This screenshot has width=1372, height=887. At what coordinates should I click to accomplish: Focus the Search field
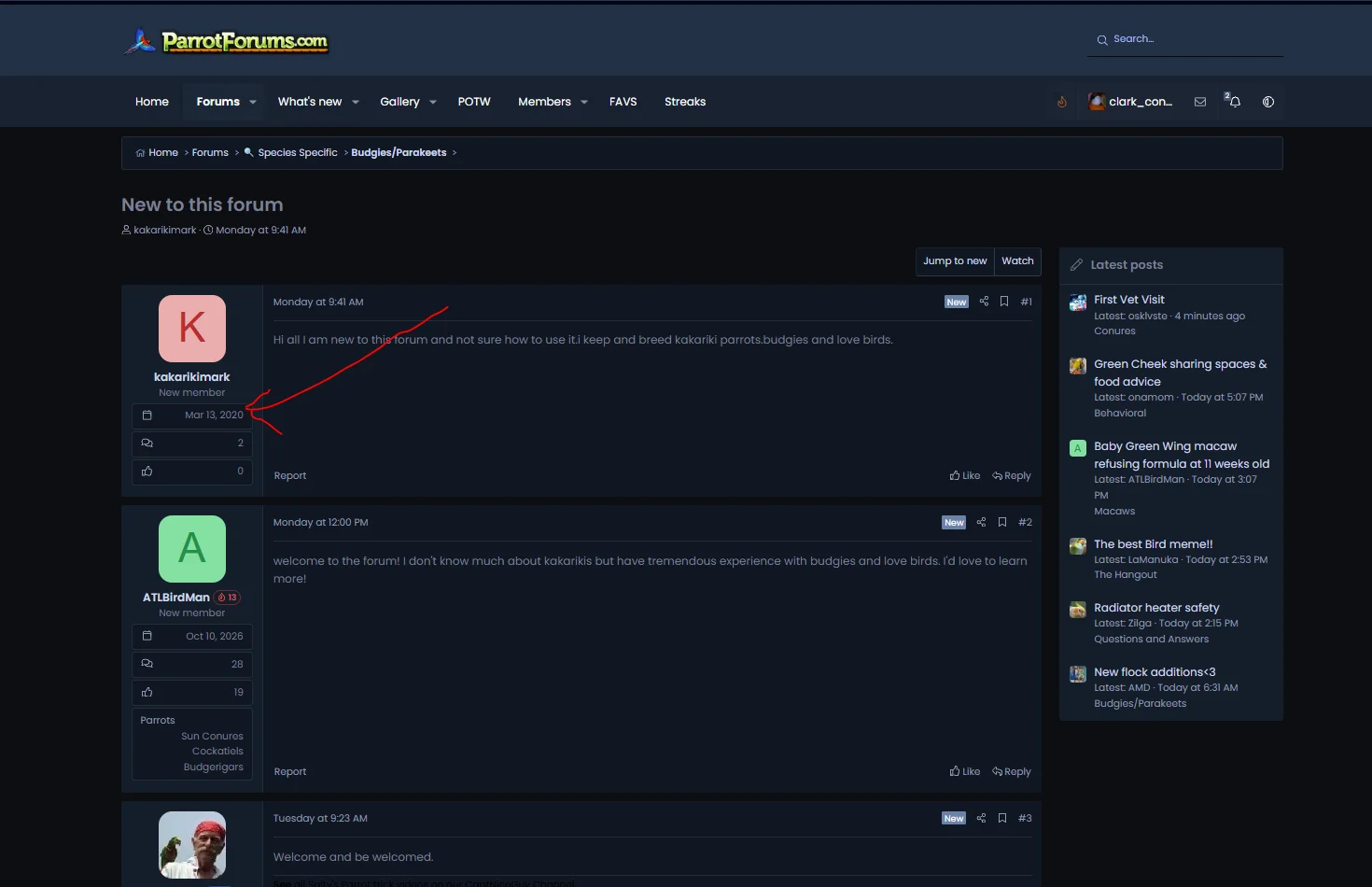point(1185,39)
